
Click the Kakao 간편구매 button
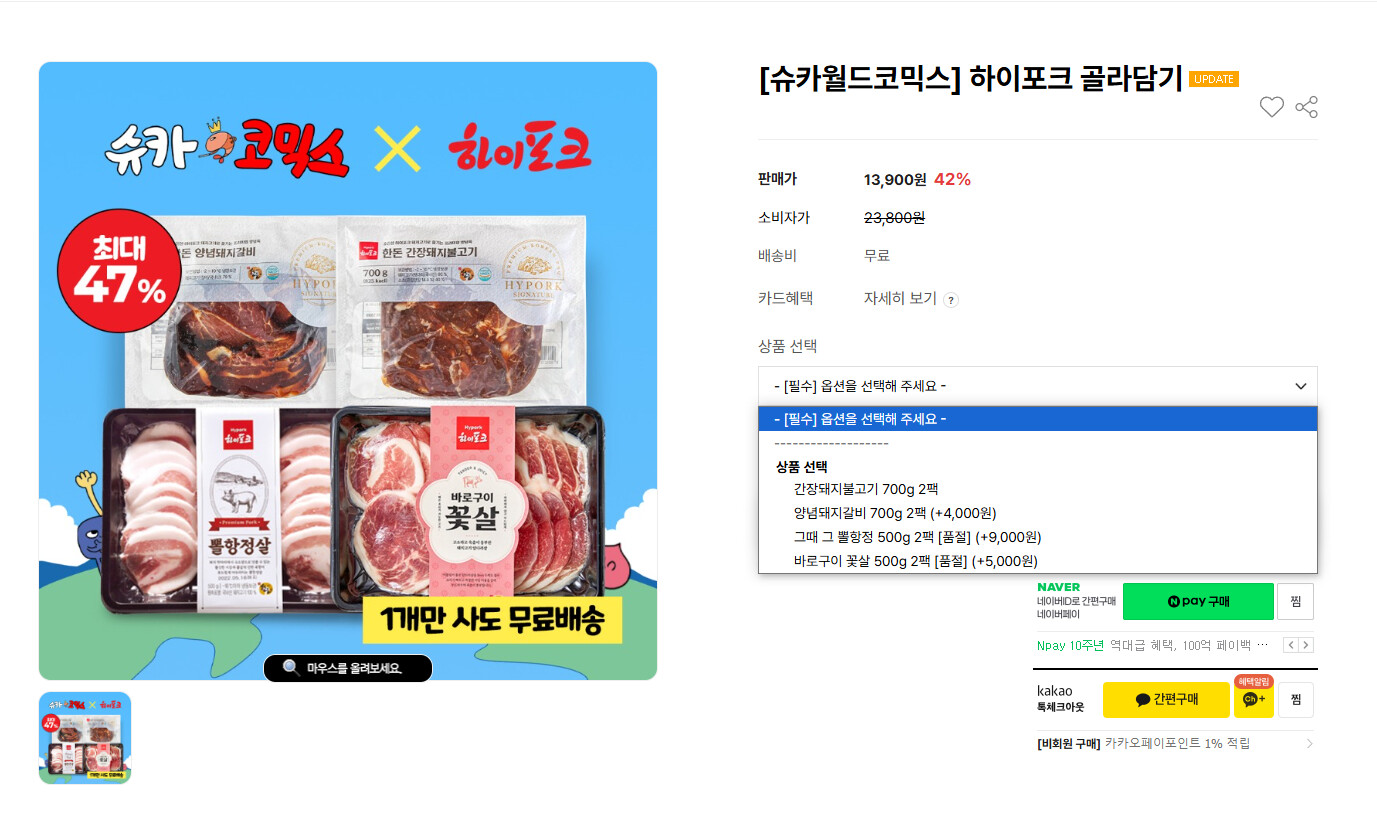tap(1166, 700)
